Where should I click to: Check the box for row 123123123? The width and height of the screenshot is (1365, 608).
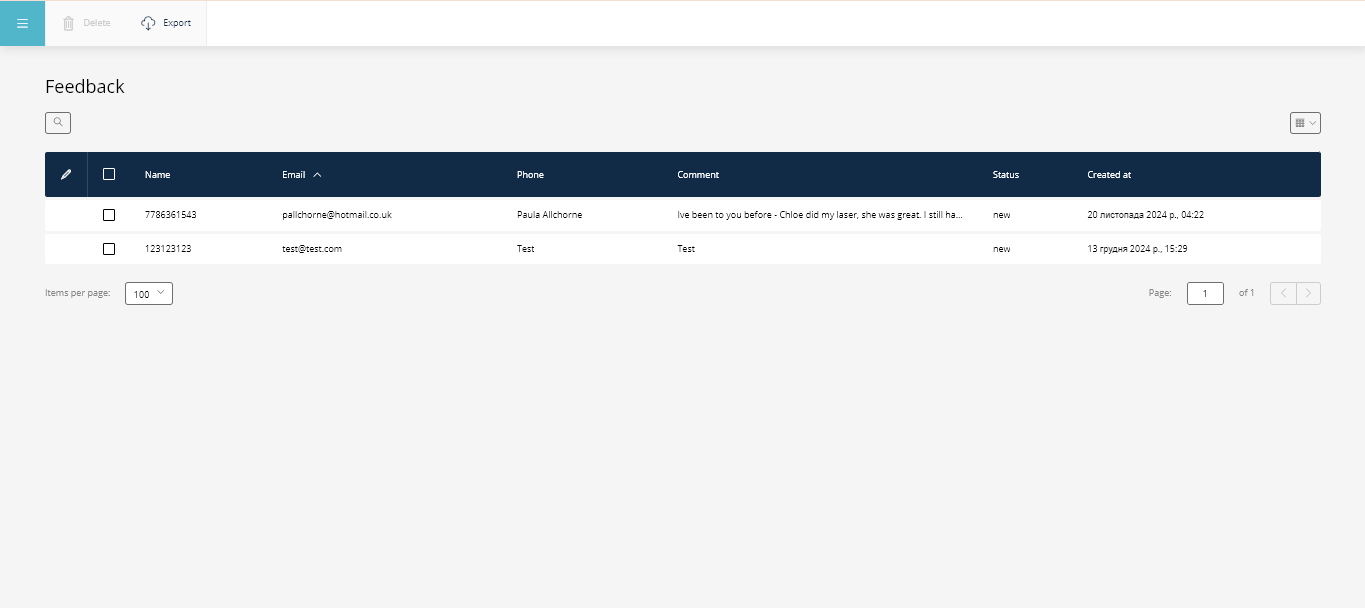[109, 249]
